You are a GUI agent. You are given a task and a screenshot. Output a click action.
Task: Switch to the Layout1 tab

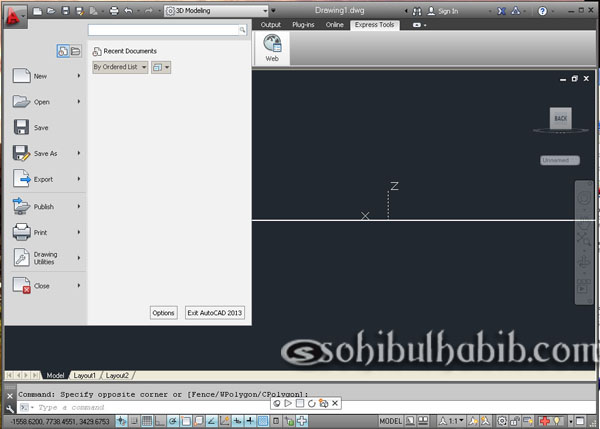point(85,375)
